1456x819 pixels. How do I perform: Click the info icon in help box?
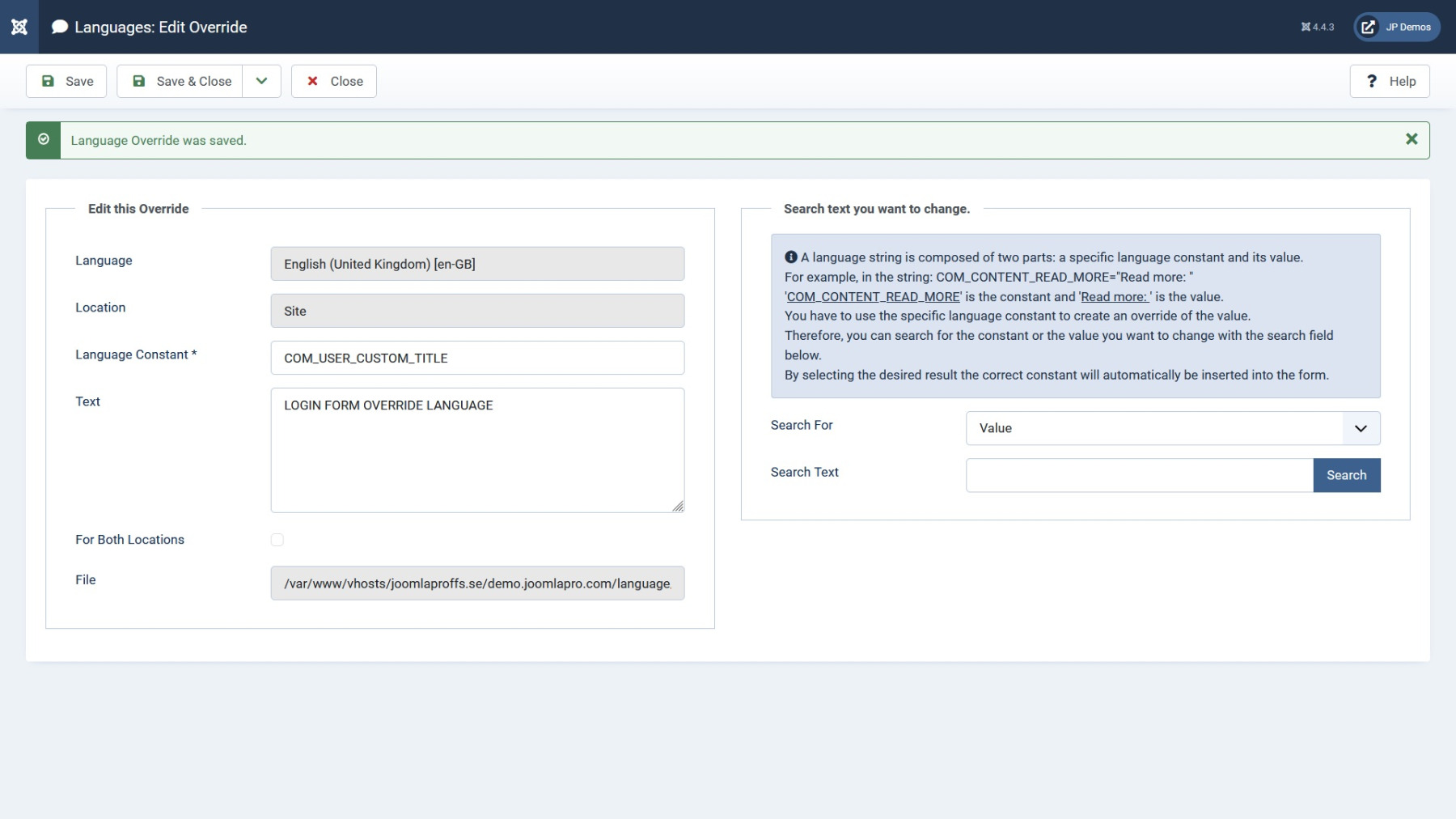(791, 257)
